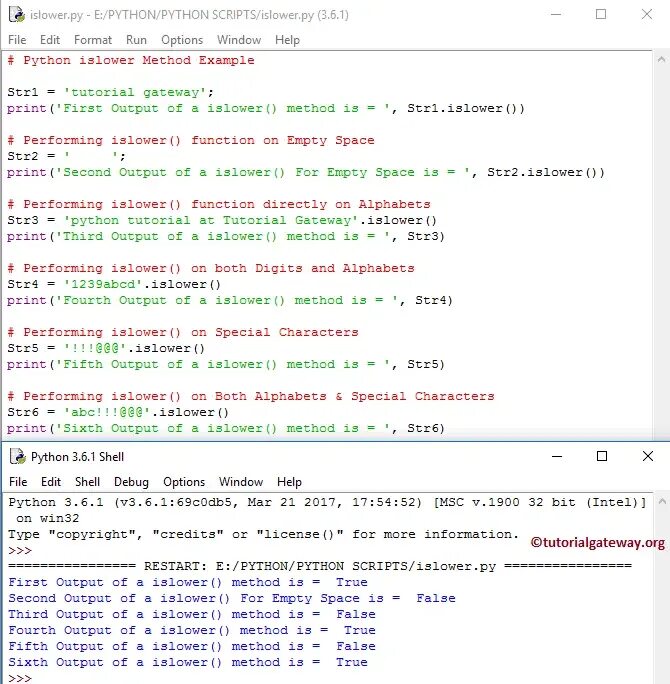Open Options menu in Python Shell window
The width and height of the screenshot is (670, 684).
coord(184,482)
